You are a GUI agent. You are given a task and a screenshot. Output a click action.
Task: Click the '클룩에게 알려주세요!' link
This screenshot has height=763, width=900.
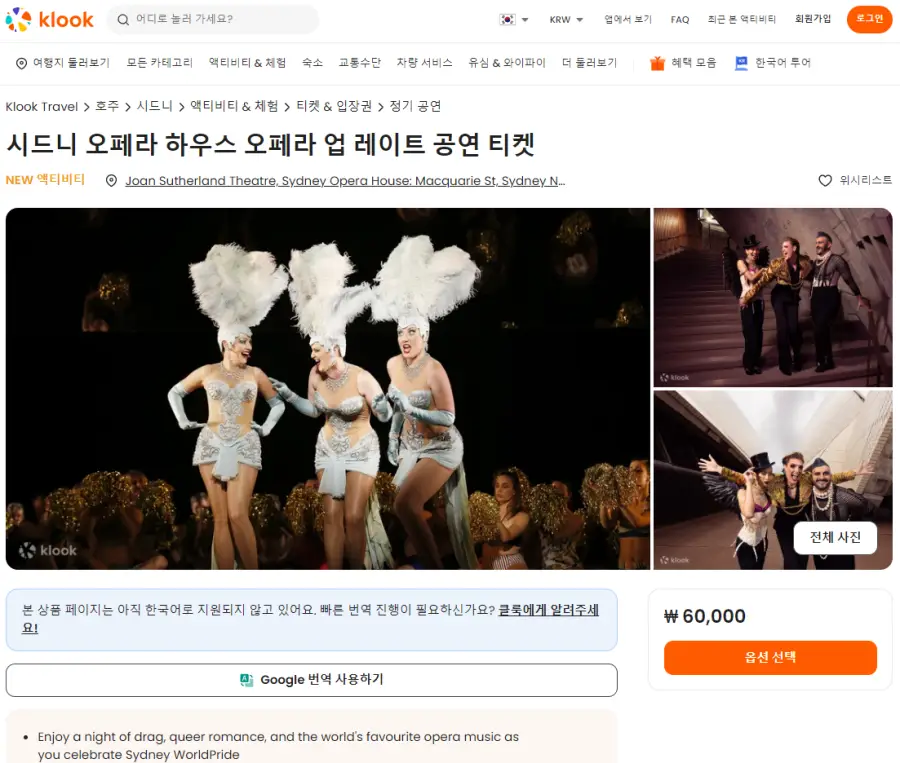tap(548, 610)
